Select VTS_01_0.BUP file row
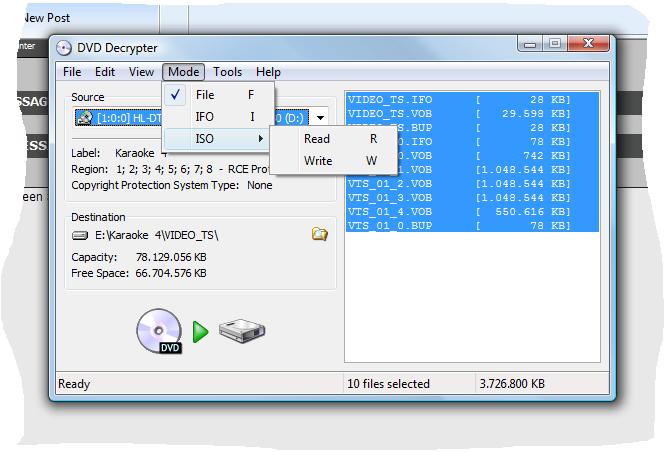666x452 pixels. tap(472, 226)
